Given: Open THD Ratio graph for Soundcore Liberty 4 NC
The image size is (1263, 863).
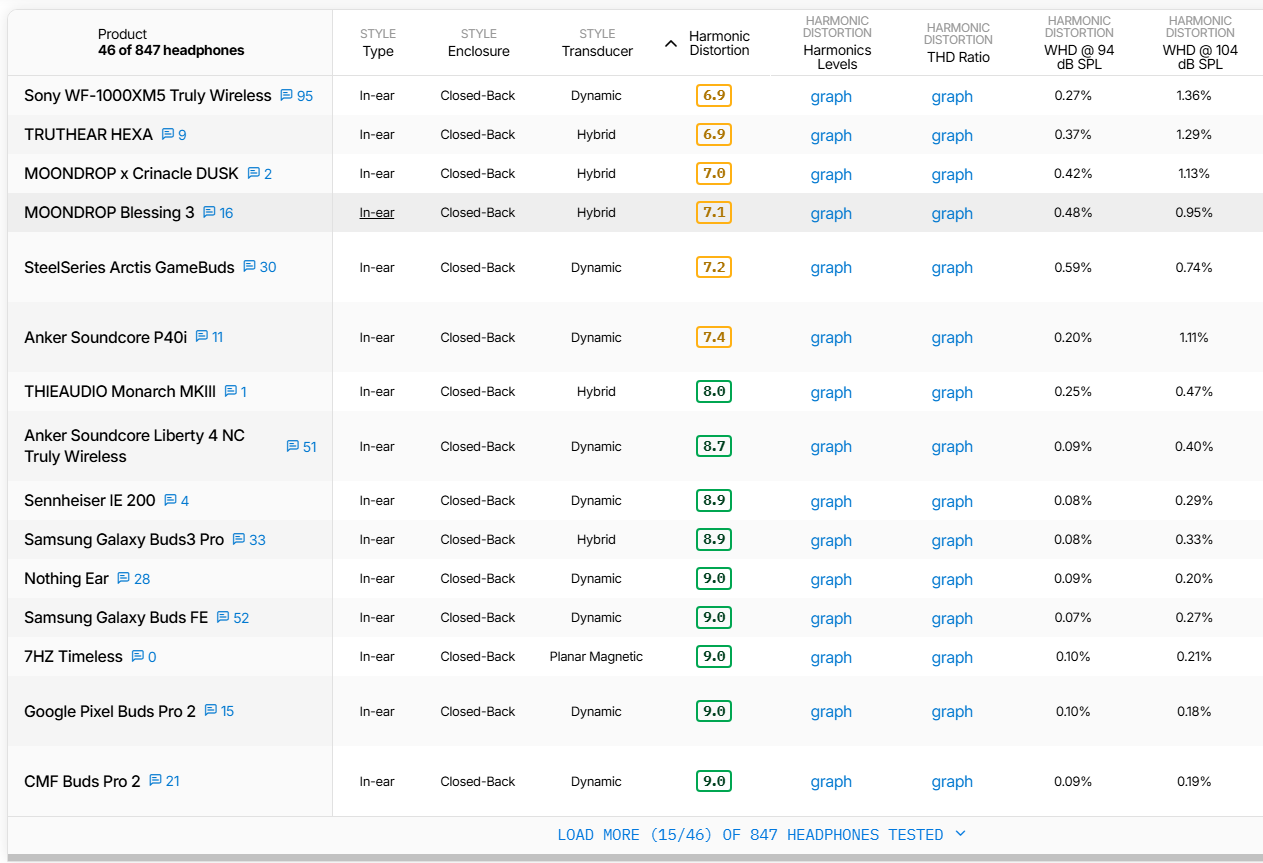Looking at the screenshot, I should coord(952,447).
